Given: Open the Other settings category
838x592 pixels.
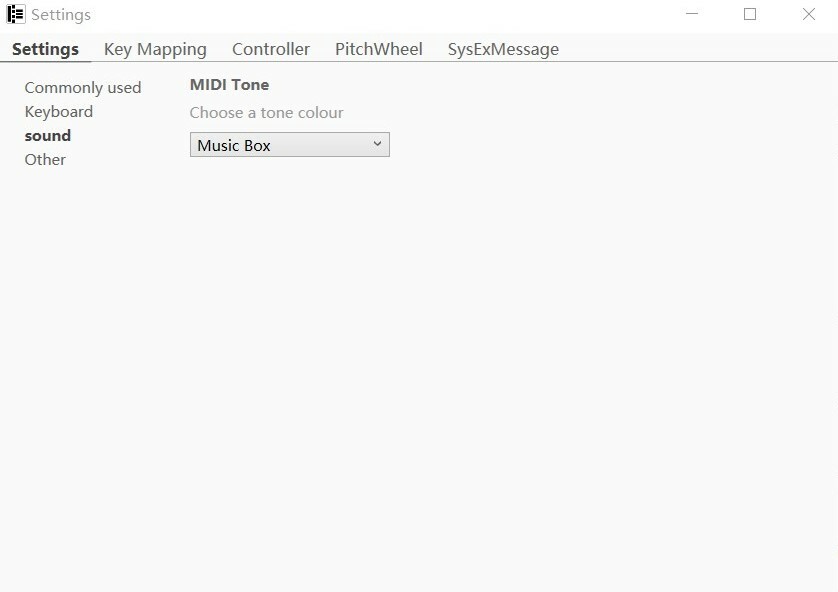Looking at the screenshot, I should coord(45,160).
